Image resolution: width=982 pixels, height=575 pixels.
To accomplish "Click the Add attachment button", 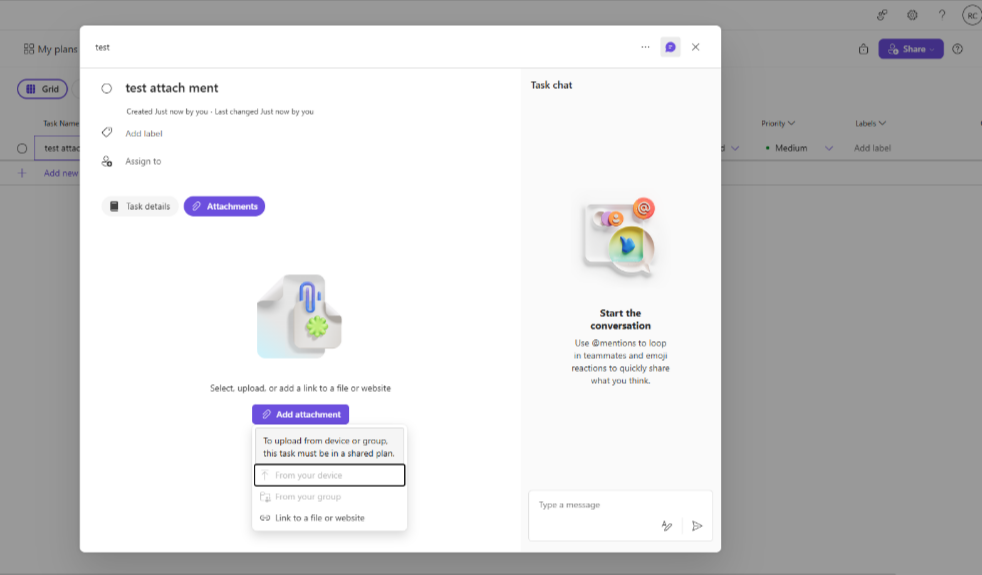I will click(301, 414).
